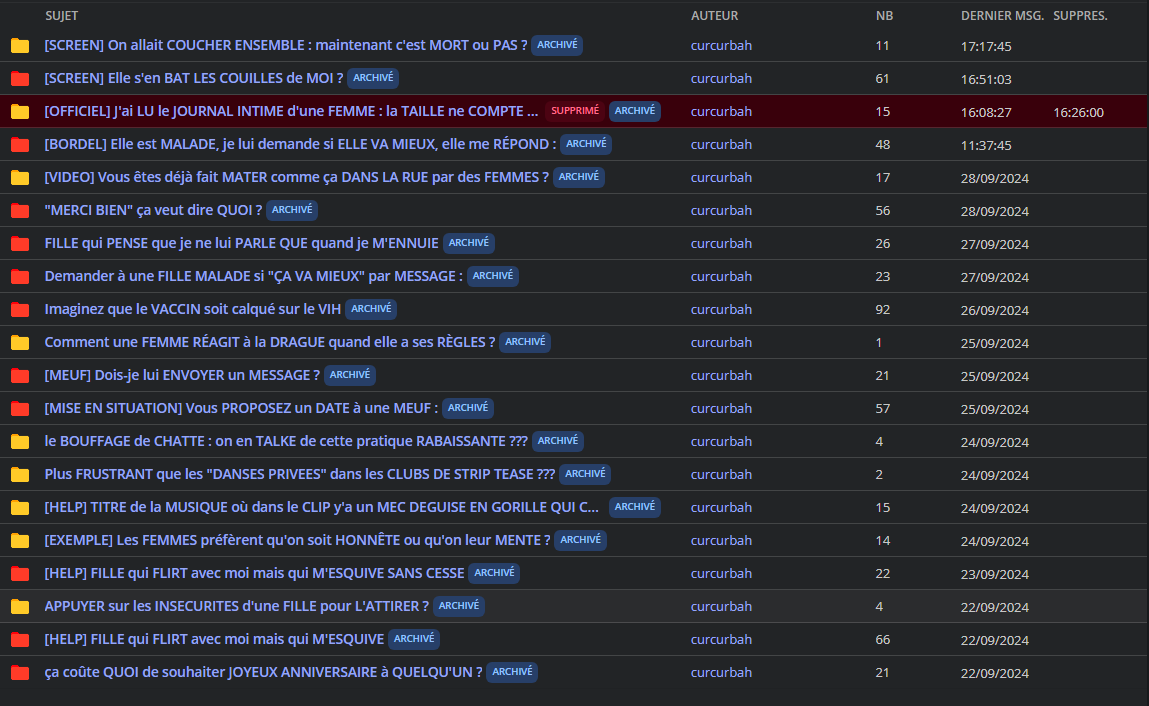The height and width of the screenshot is (706, 1149).
Task: Click ARCHIVÉ badge on 'MERCI BIEN' topic
Action: point(292,210)
